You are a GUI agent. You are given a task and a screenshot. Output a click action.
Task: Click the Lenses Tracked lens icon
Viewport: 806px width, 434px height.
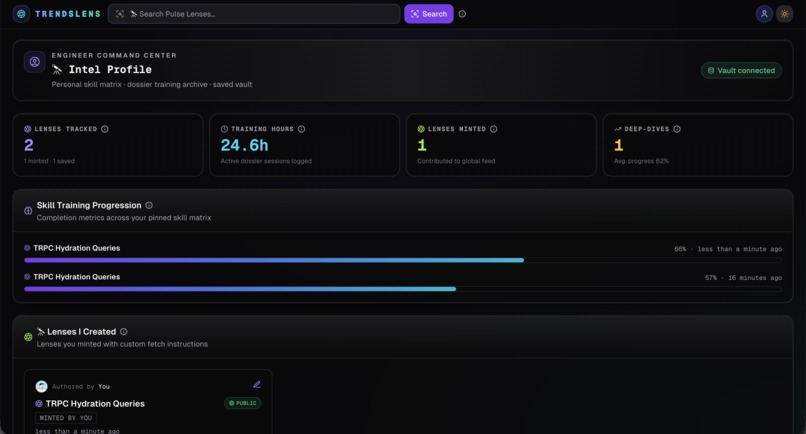tap(28, 129)
